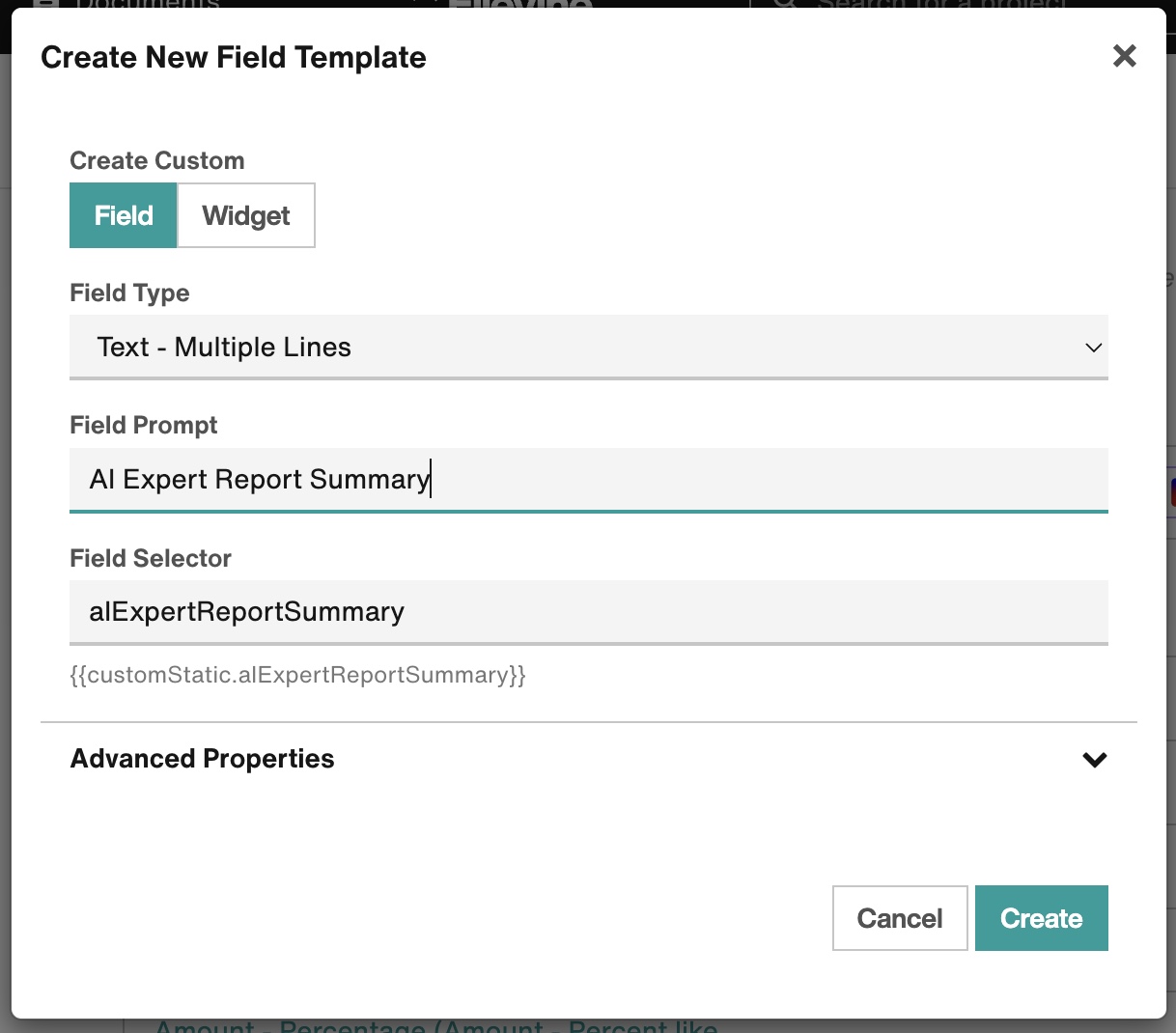Image resolution: width=1176 pixels, height=1033 pixels.
Task: Click the chevron on the Field Type selector
Action: click(x=1092, y=347)
